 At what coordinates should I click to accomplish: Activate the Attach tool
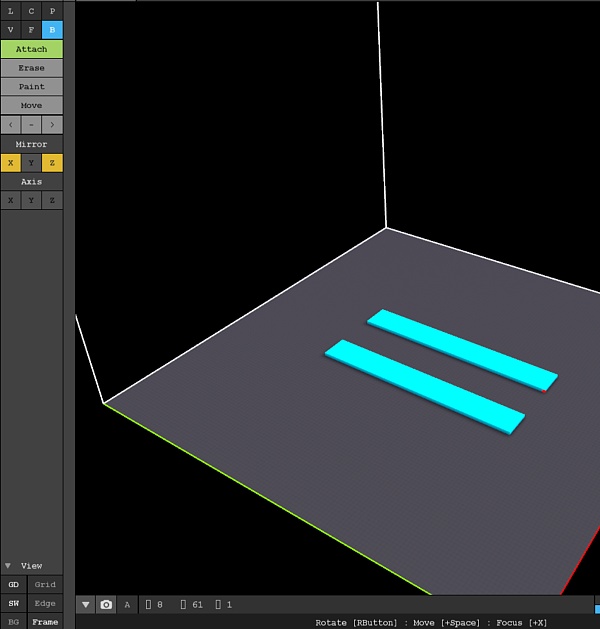coord(31,49)
